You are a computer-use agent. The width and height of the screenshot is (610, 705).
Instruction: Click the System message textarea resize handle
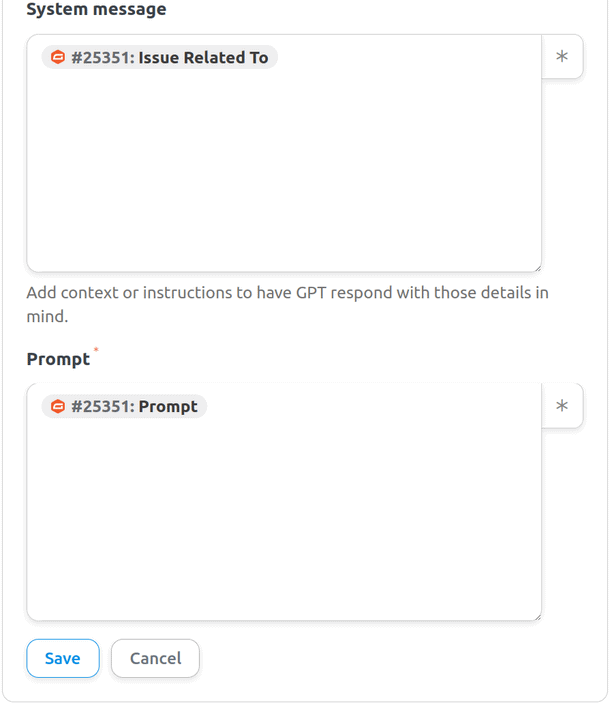[x=536, y=266]
